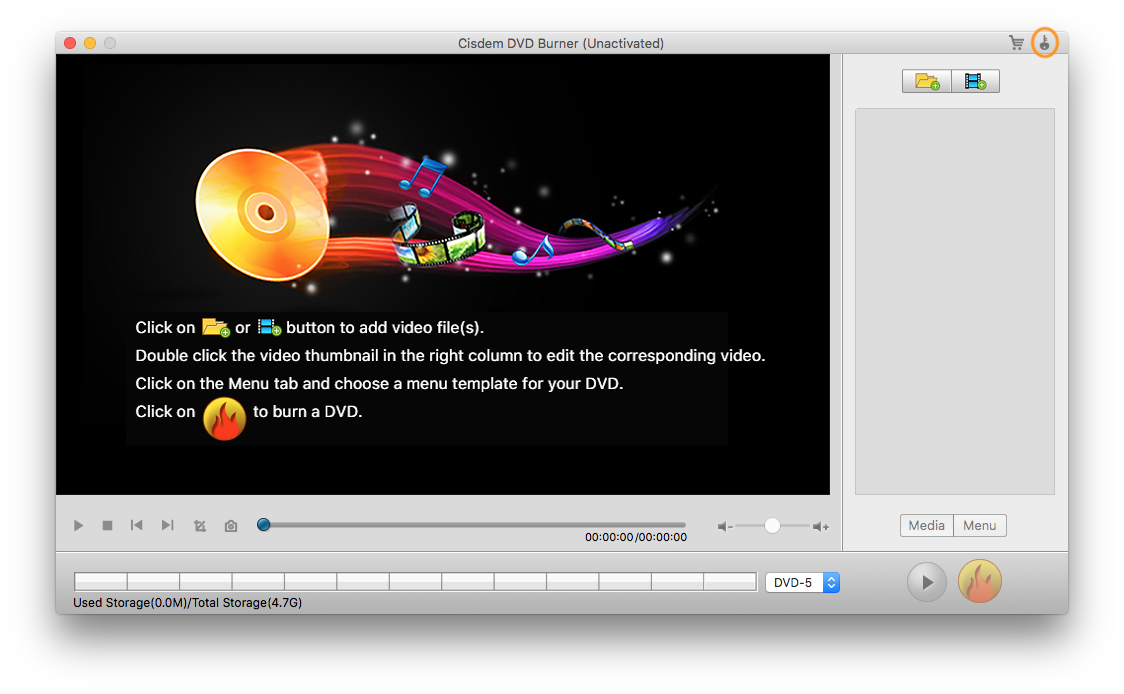The height and width of the screenshot is (694, 1124).
Task: Preview the DVD with the round play button
Action: (x=927, y=581)
